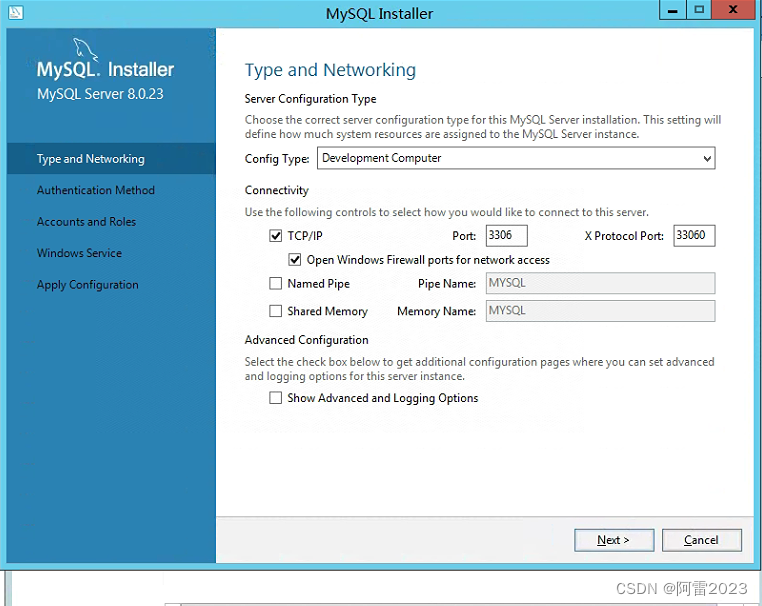Image resolution: width=762 pixels, height=606 pixels.
Task: Focus the X Protocol Port field
Action: (x=694, y=236)
